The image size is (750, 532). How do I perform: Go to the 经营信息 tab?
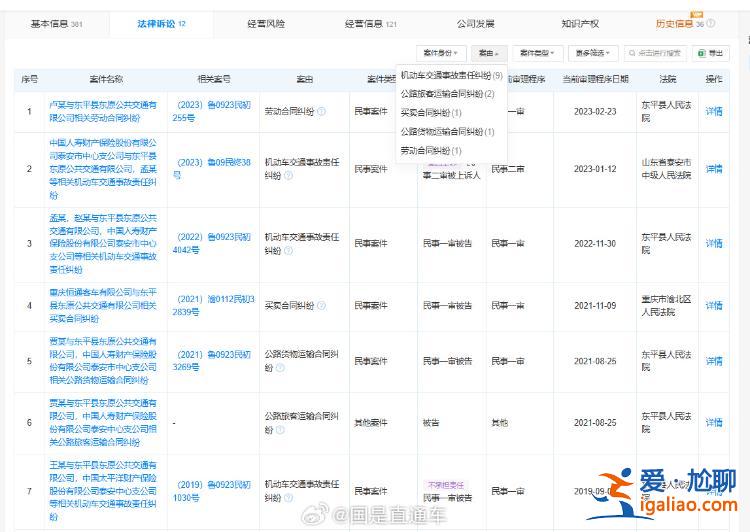[371, 23]
